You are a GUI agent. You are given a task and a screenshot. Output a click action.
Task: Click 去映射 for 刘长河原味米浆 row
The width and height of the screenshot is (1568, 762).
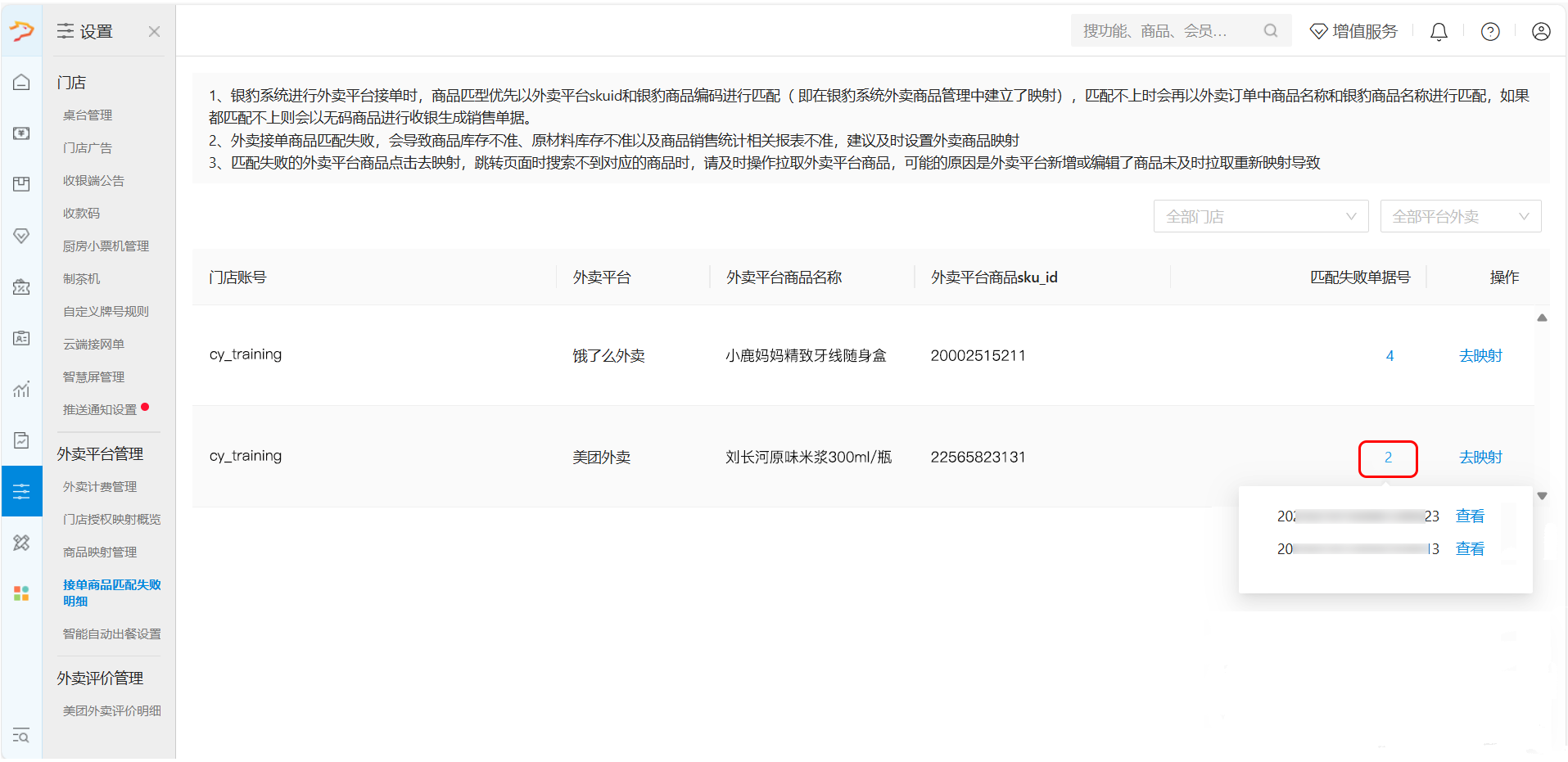(1480, 457)
